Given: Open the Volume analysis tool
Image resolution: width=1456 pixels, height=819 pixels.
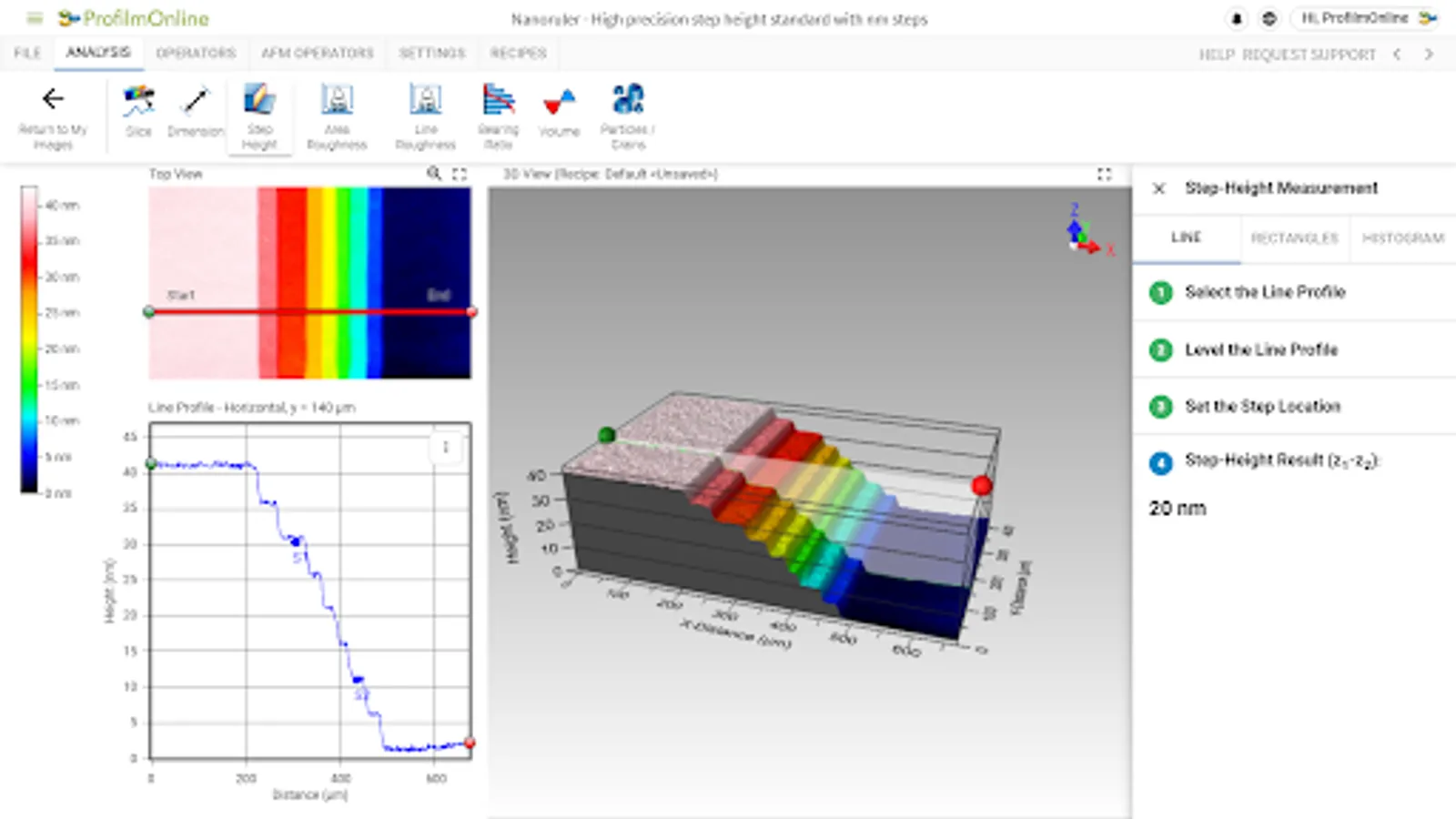Looking at the screenshot, I should click(559, 111).
